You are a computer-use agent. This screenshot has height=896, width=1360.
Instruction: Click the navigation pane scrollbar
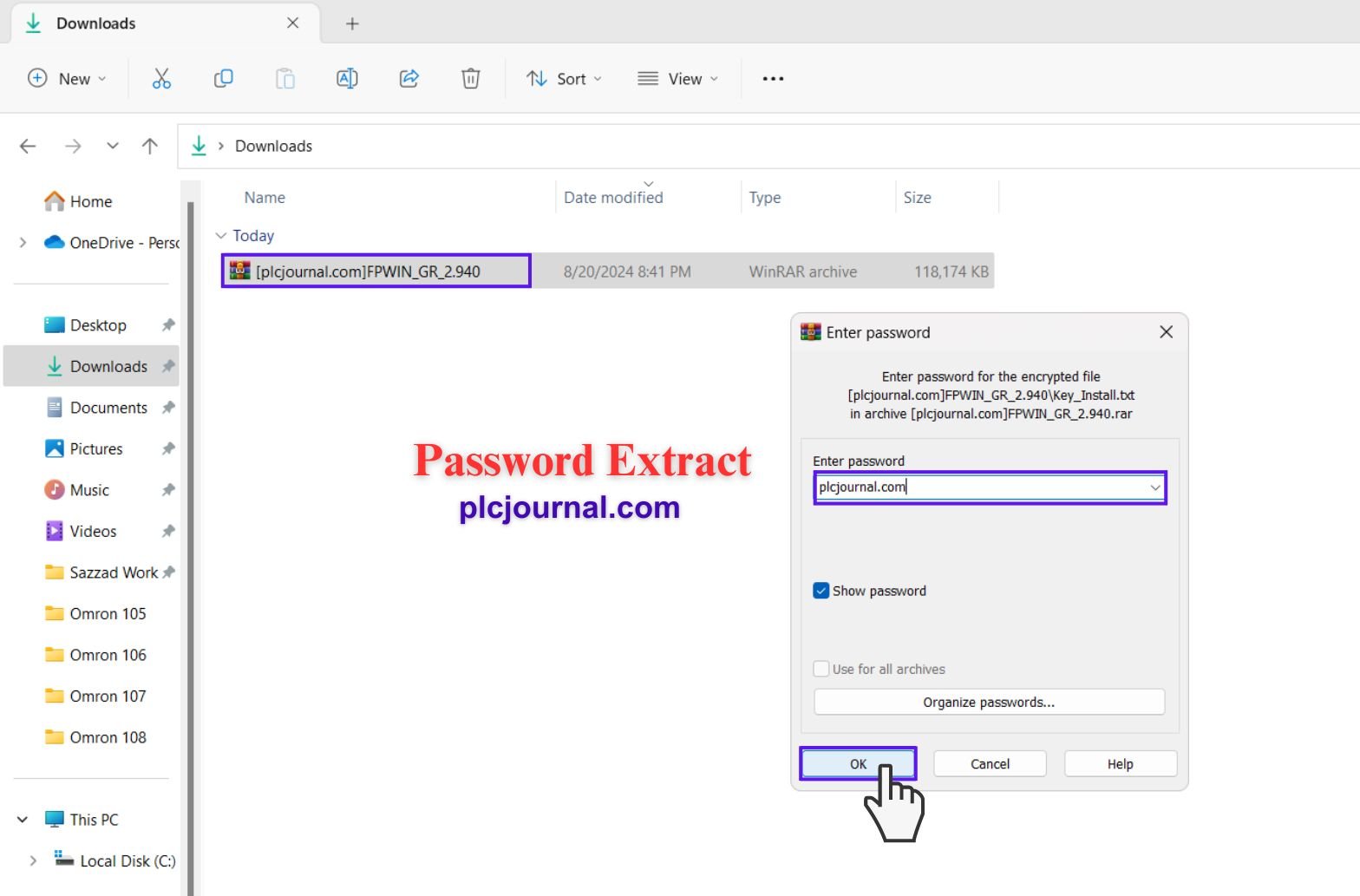tap(190, 546)
